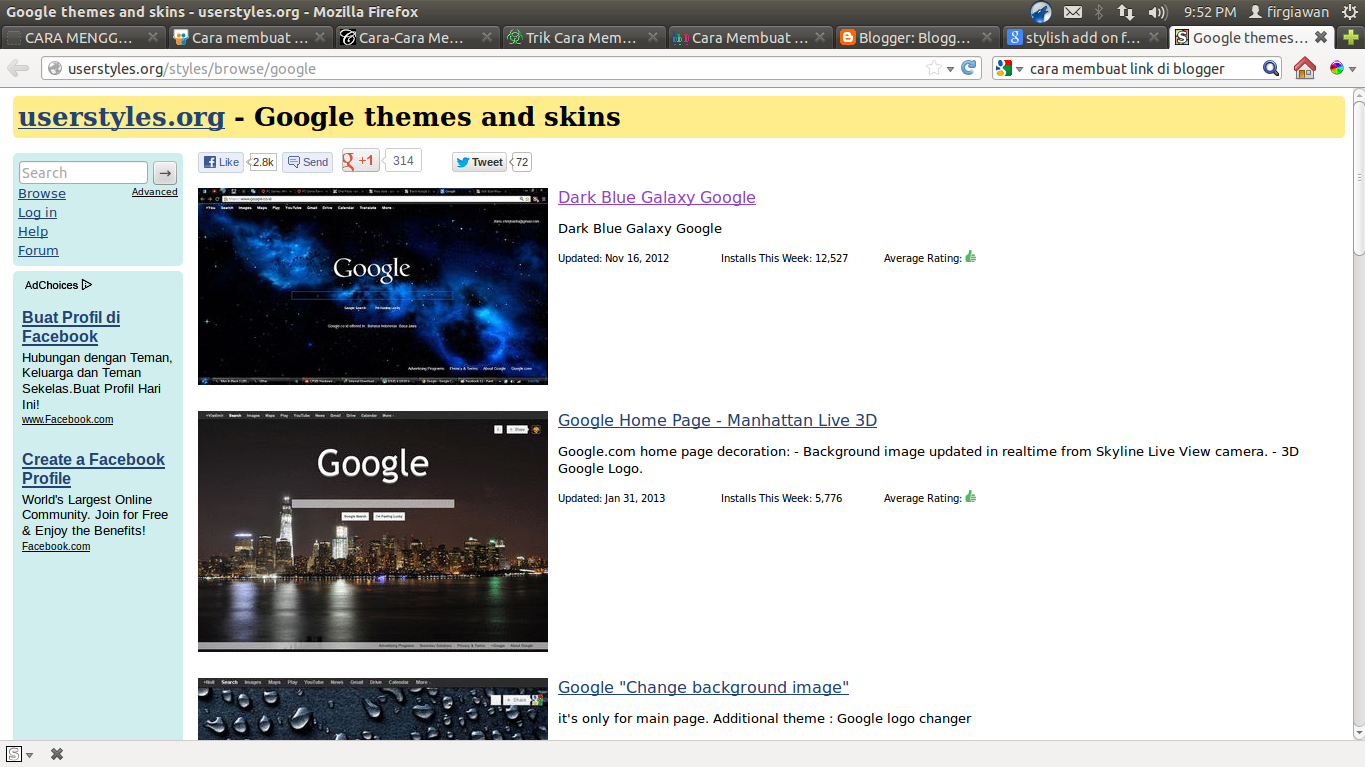
Task: Open Google Home Page - Manhattan Live 3D link
Action: point(717,421)
